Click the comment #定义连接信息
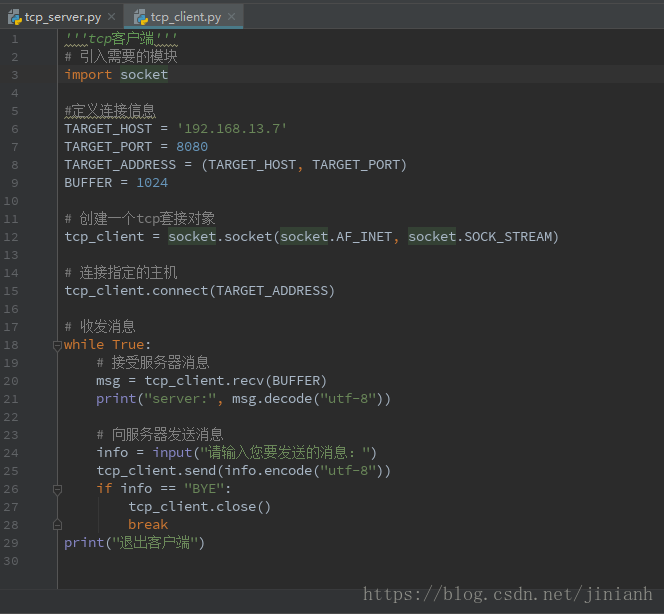 tap(110, 111)
